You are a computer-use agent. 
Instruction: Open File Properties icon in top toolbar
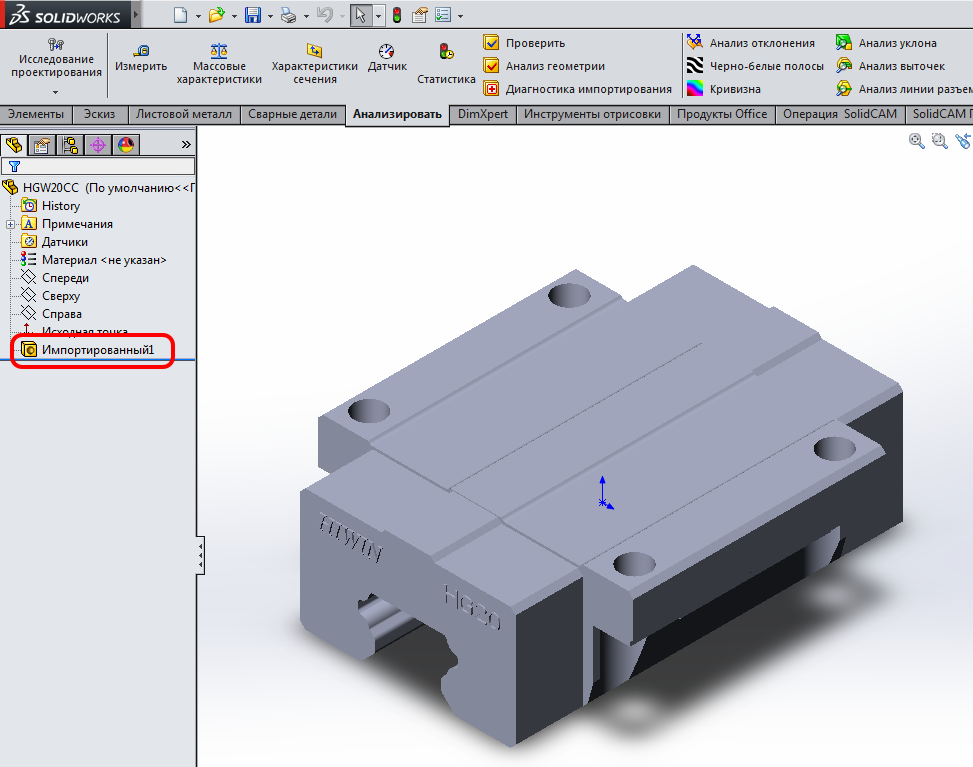[420, 15]
